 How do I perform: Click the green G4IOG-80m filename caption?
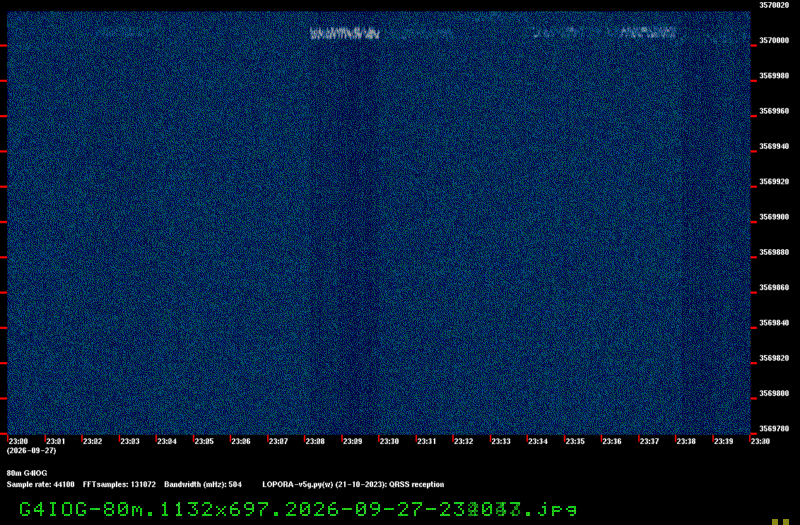pyautogui.click(x=298, y=509)
